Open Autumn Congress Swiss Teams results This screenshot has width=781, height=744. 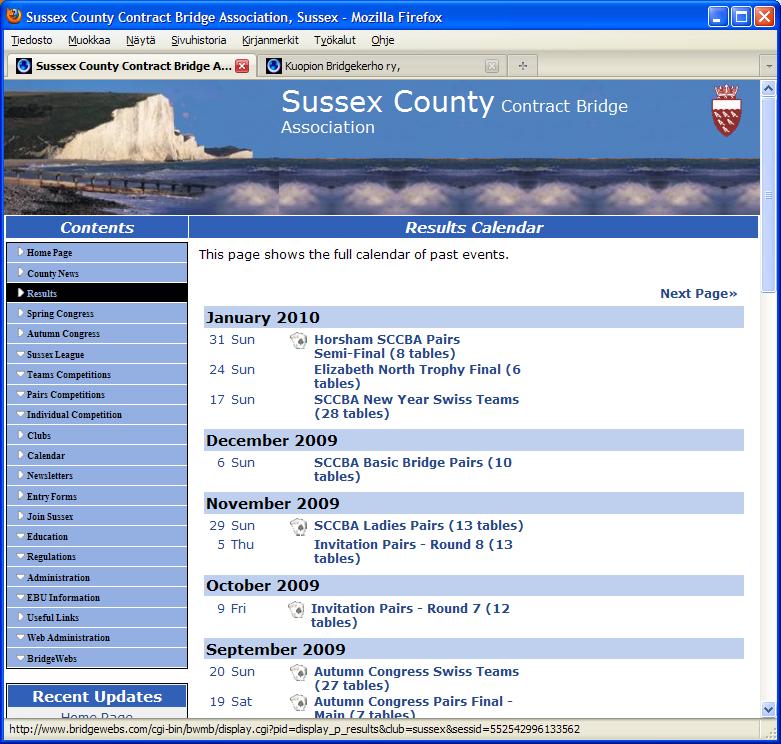(416, 678)
